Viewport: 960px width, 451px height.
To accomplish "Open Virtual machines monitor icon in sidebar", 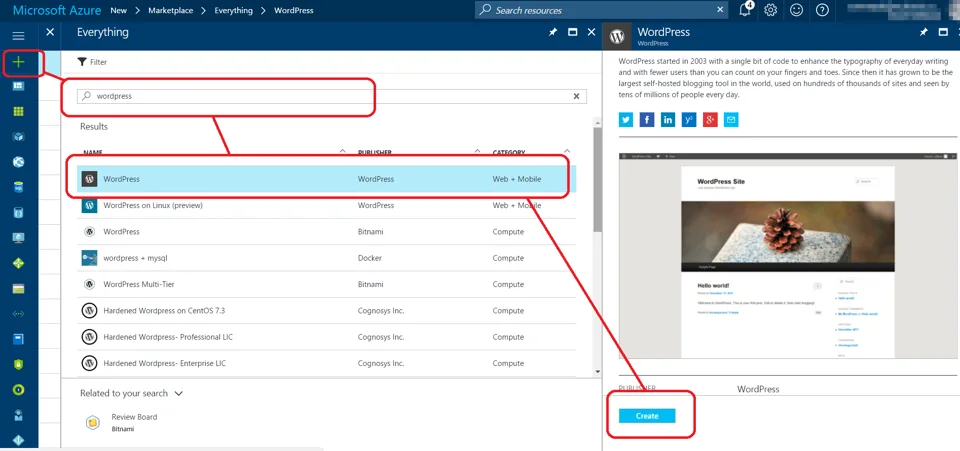I will click(x=18, y=238).
